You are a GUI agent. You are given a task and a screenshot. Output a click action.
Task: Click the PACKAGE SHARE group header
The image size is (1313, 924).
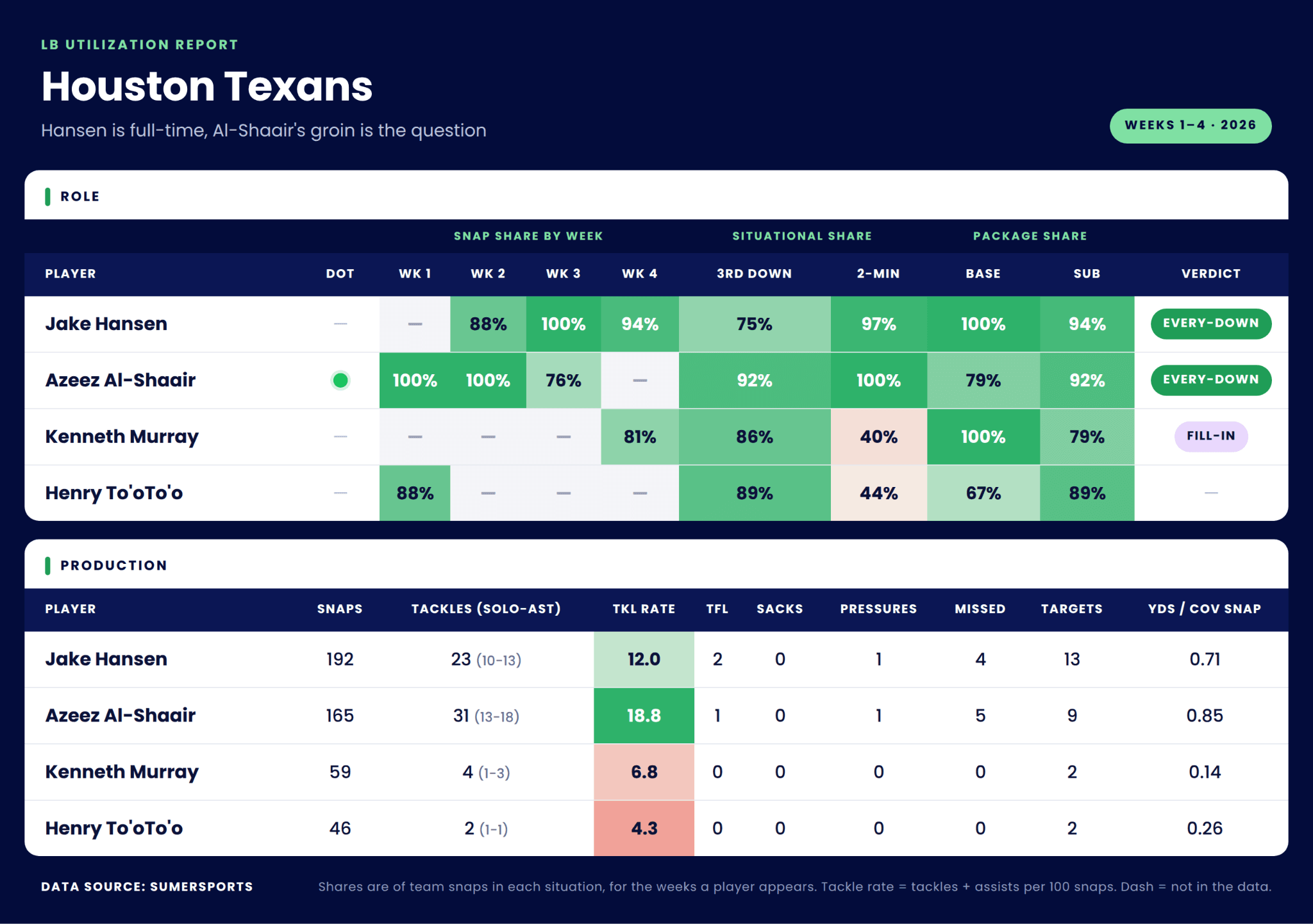click(x=1030, y=236)
